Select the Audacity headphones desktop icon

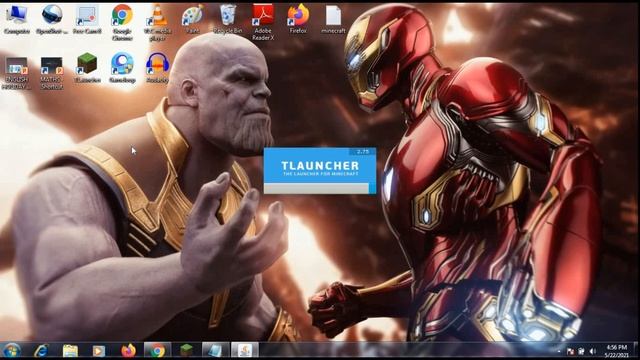tap(157, 69)
